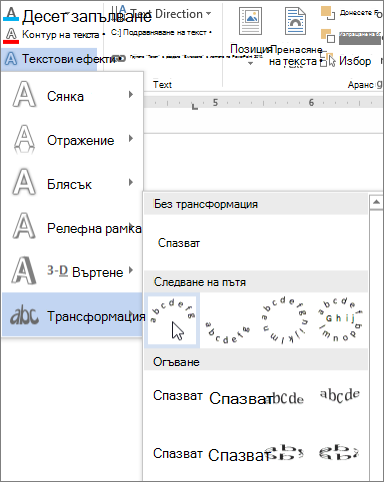
Task: Expand 3-D Въртене submenu arrow
Action: [x=131, y=270]
